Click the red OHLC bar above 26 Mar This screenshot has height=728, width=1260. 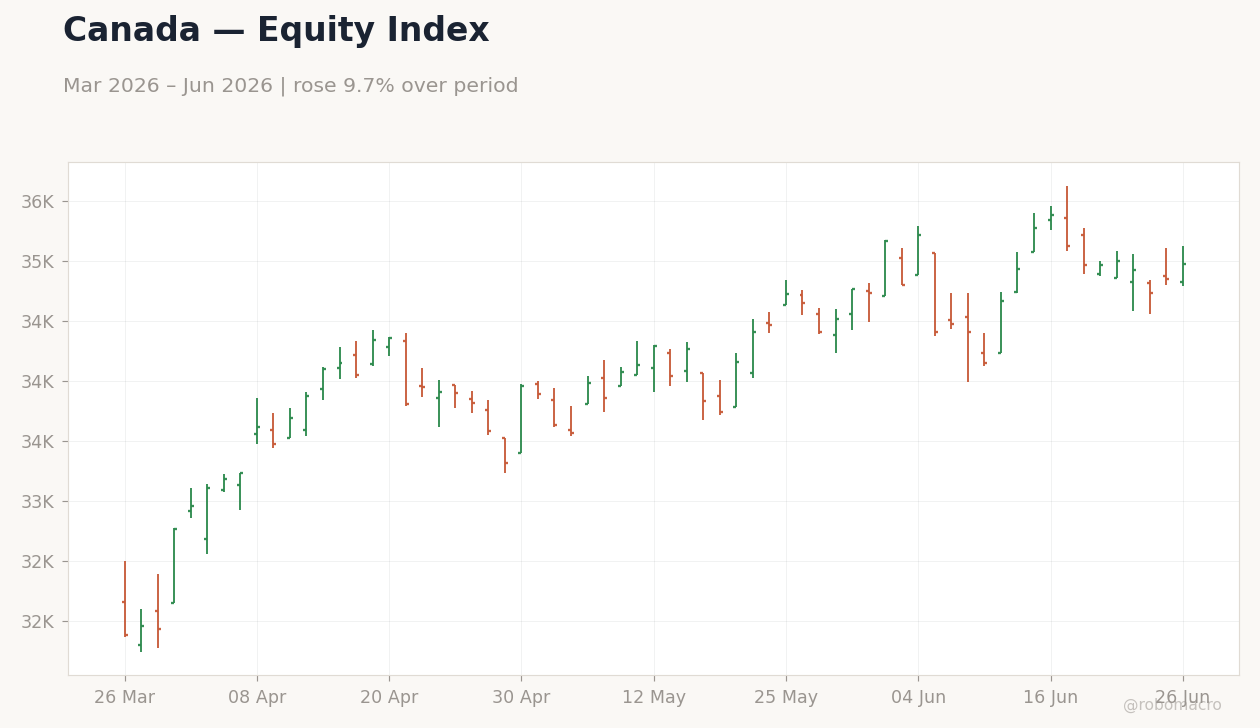pos(125,599)
